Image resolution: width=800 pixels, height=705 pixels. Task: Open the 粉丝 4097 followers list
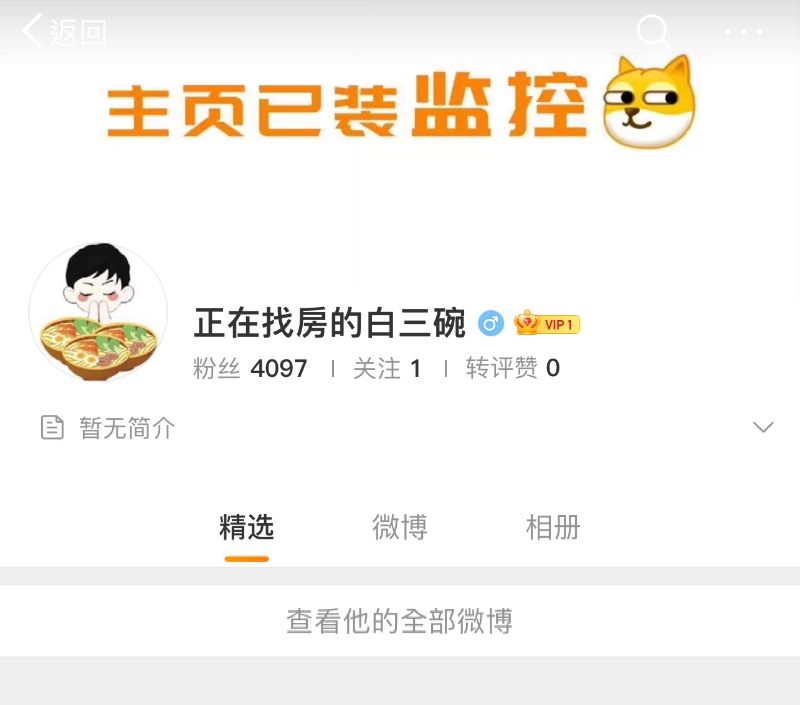click(250, 368)
